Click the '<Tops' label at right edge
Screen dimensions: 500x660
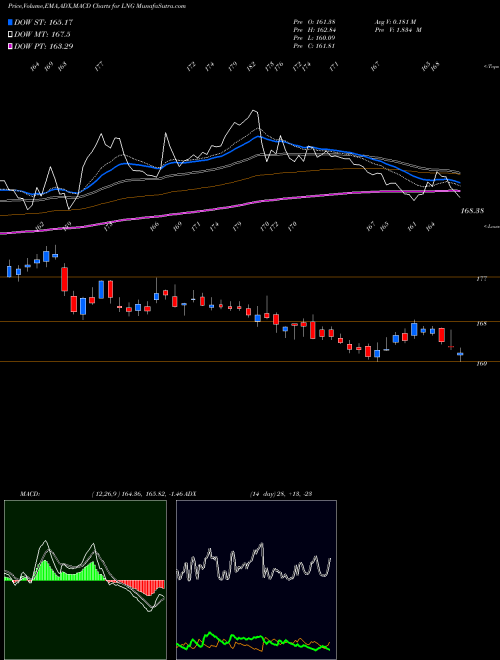pos(491,67)
